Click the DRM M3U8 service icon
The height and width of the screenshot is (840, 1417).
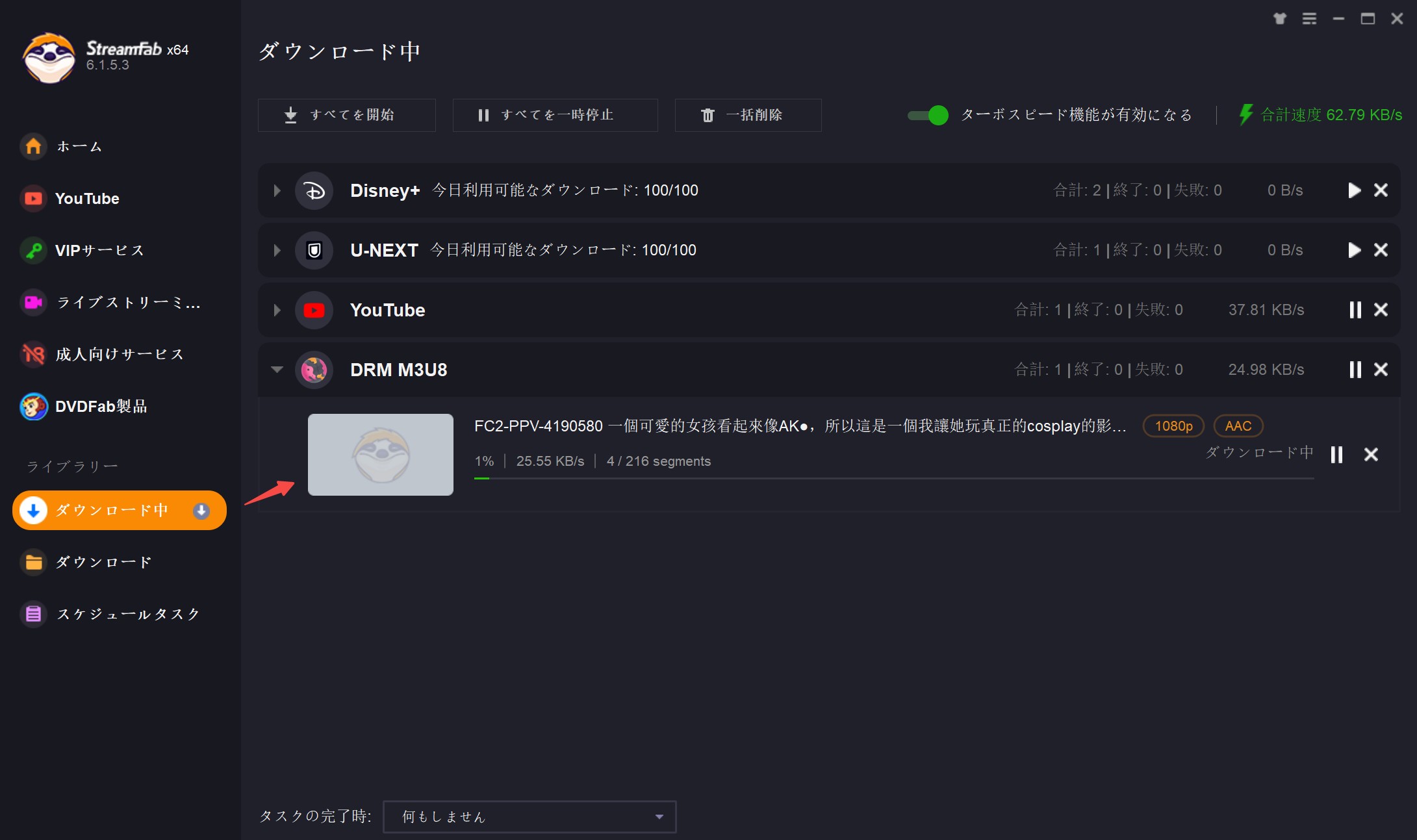(x=314, y=370)
